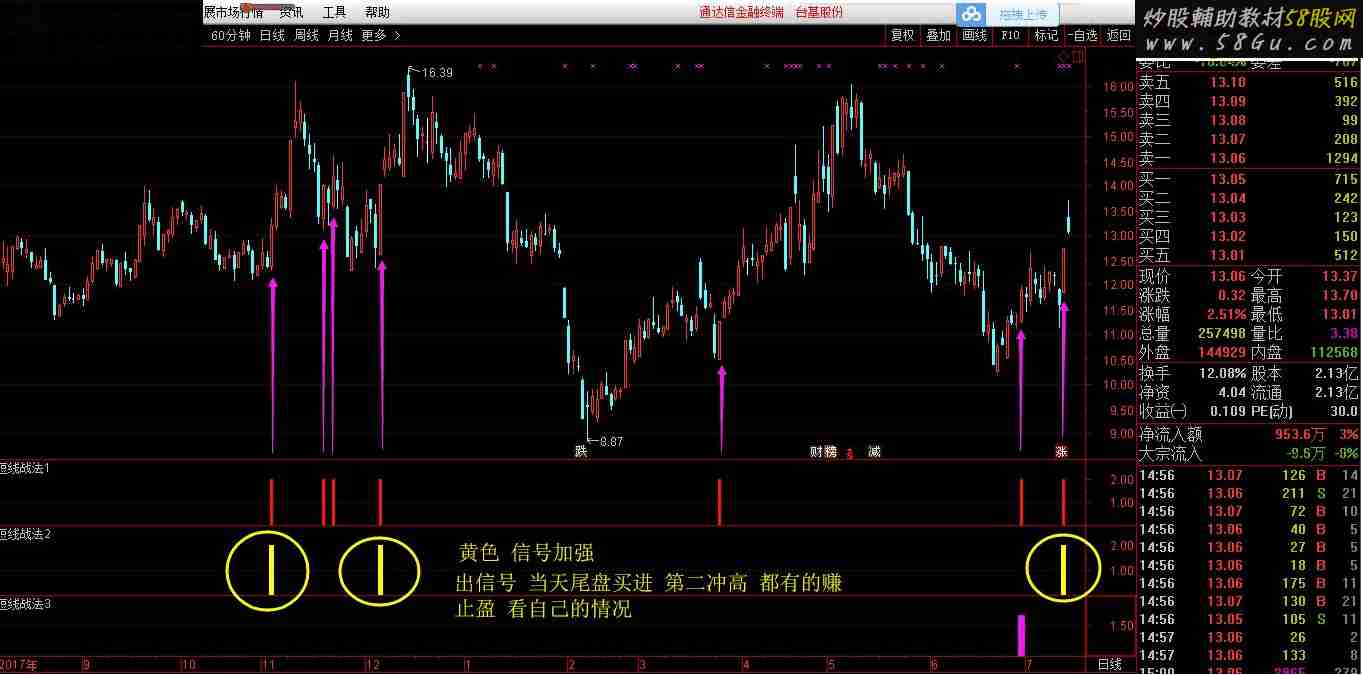
Task: Click the 画线 drawing button
Action: pyautogui.click(x=974, y=35)
